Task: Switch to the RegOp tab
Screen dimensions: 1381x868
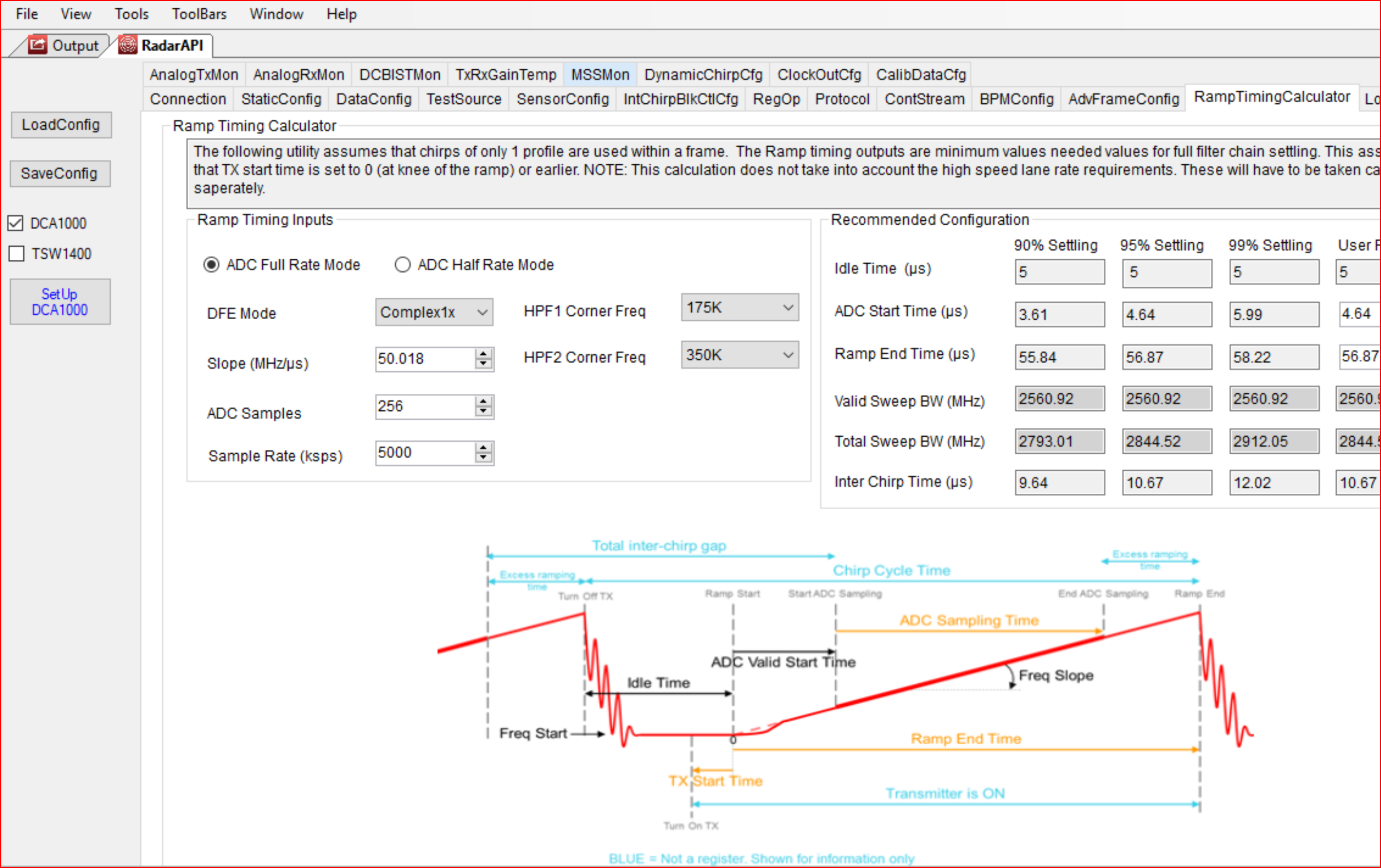Action: [x=777, y=99]
